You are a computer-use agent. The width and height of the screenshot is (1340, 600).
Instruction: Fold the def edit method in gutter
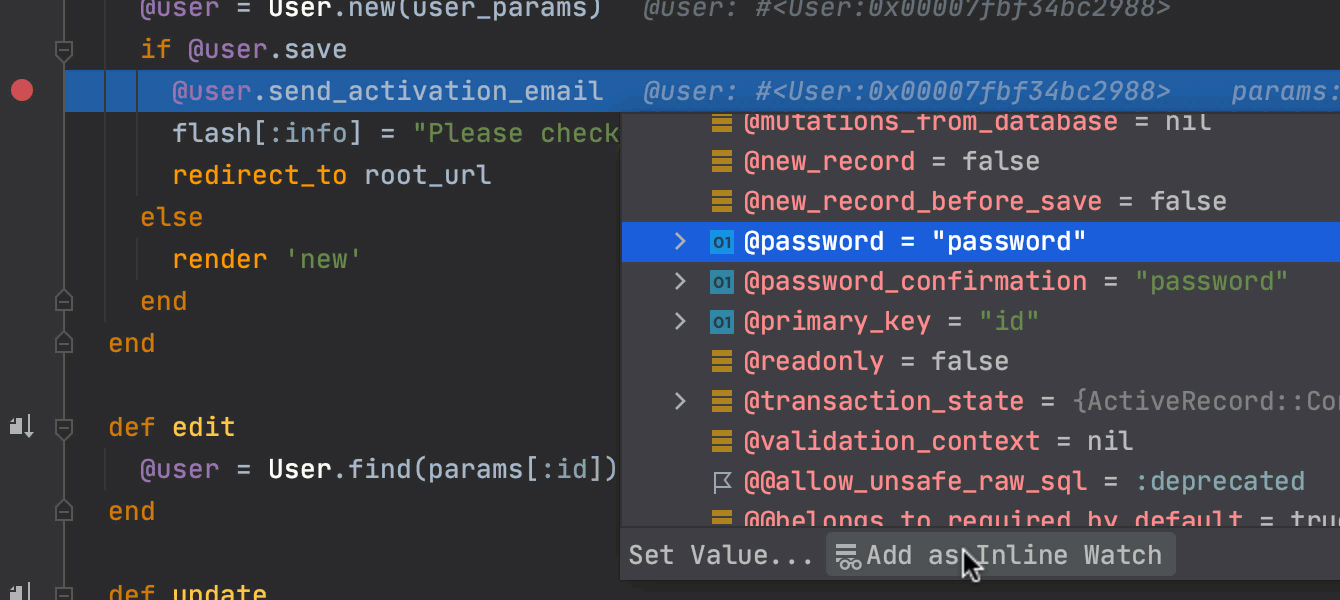(x=63, y=428)
